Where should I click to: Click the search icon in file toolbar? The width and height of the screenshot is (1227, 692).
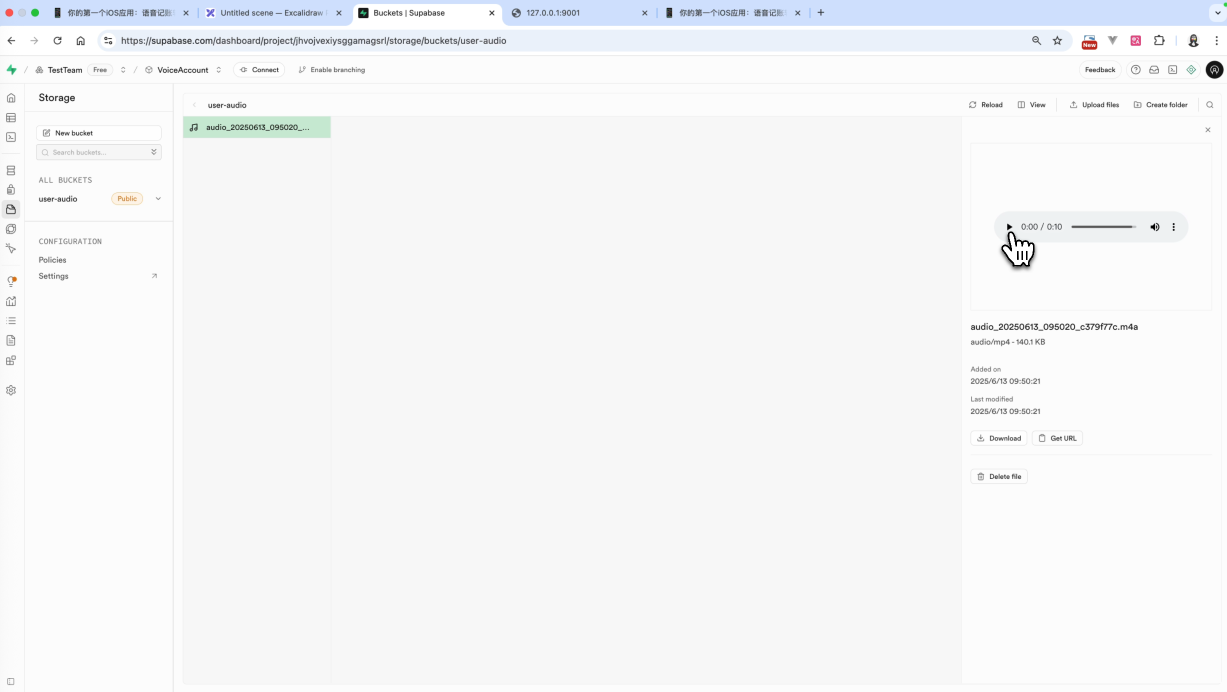1209,105
